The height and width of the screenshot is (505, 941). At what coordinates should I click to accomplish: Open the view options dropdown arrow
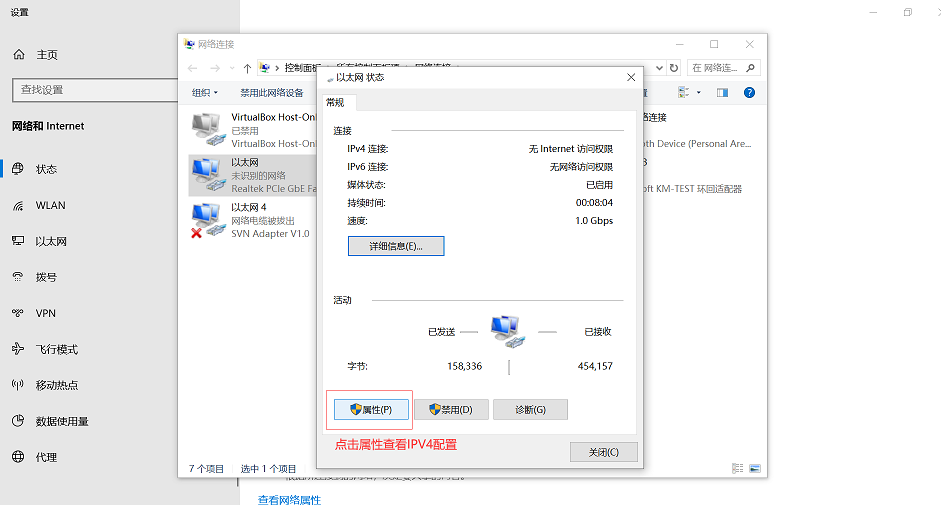(698, 93)
